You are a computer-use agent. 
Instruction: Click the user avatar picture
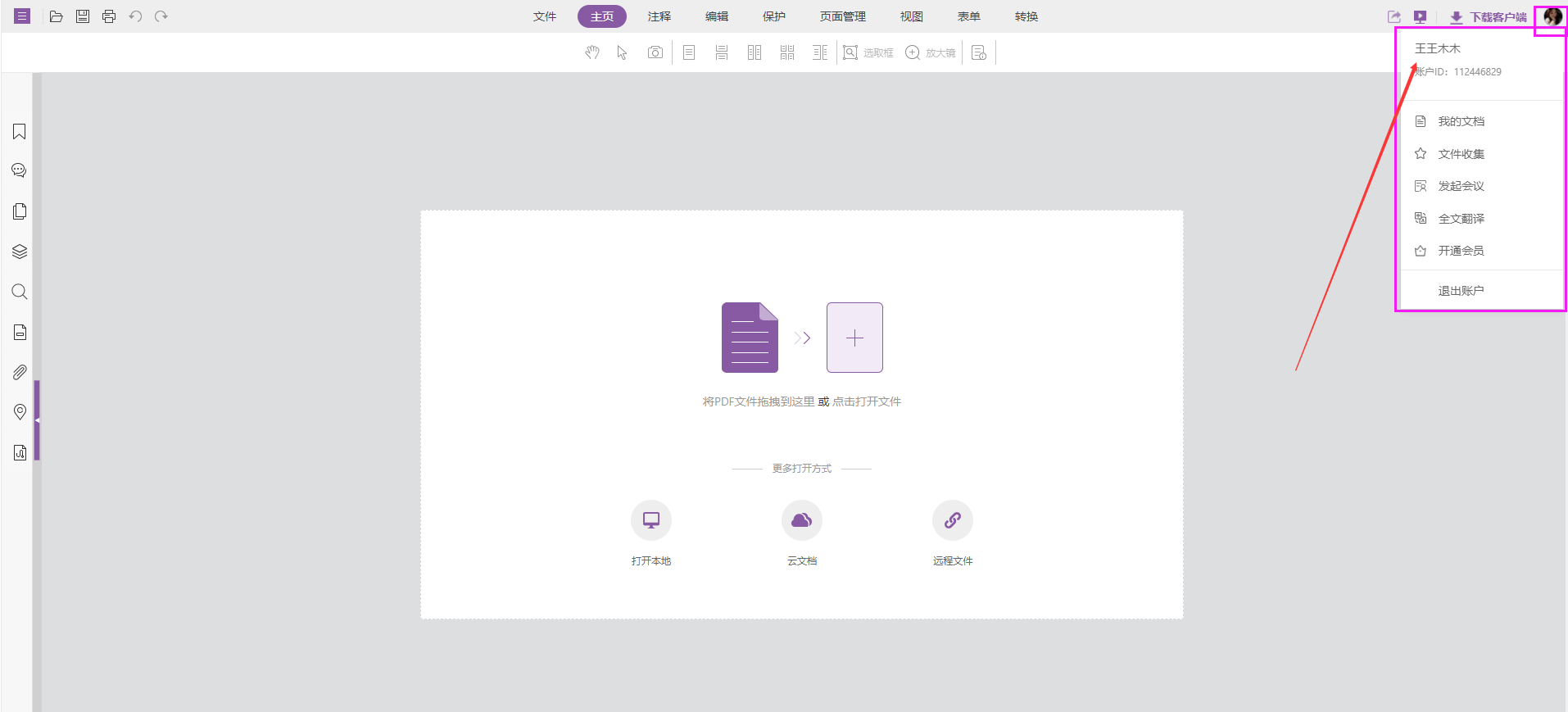(1552, 16)
